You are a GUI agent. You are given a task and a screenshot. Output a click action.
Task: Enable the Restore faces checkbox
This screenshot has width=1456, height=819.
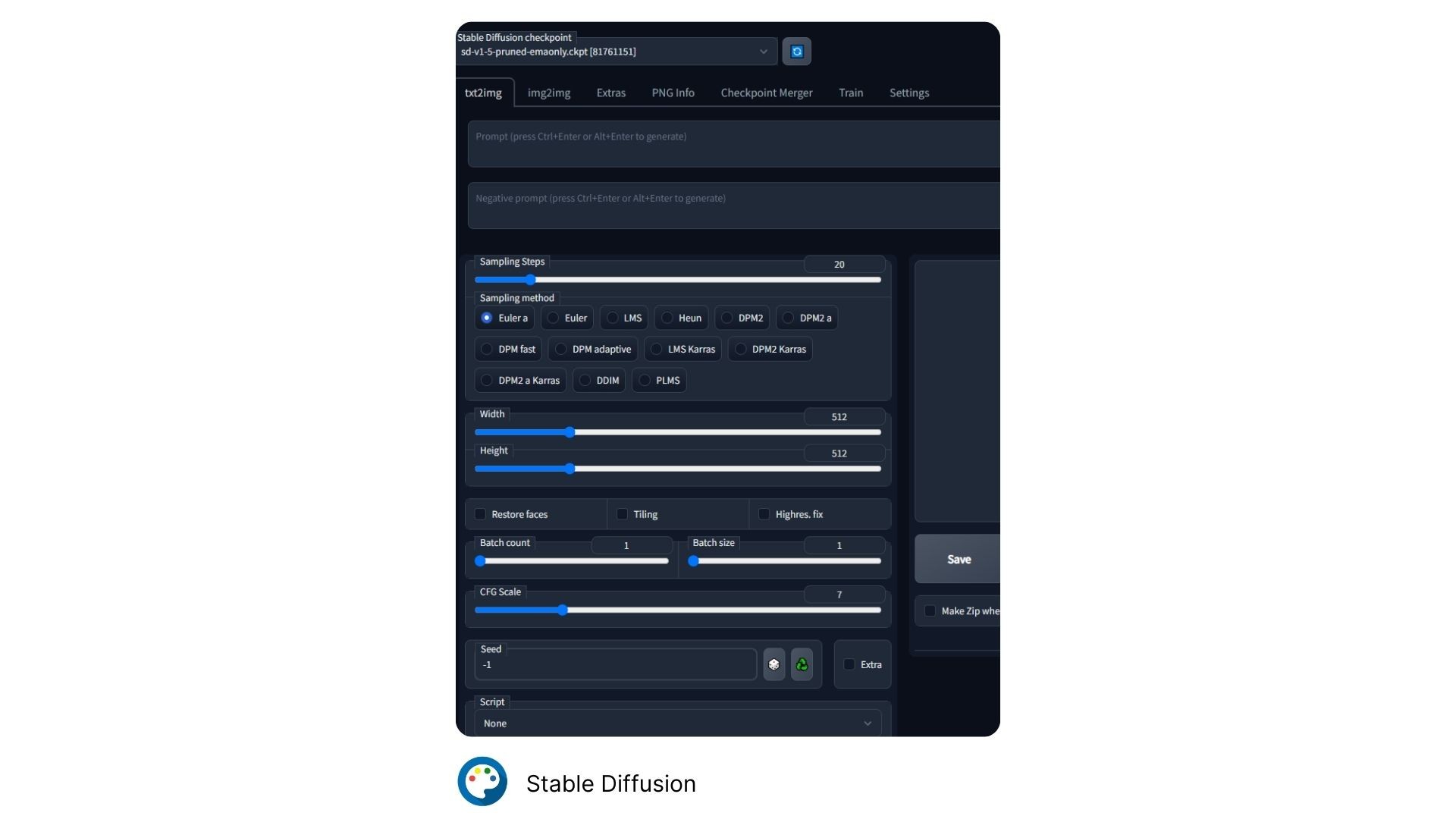coord(481,514)
